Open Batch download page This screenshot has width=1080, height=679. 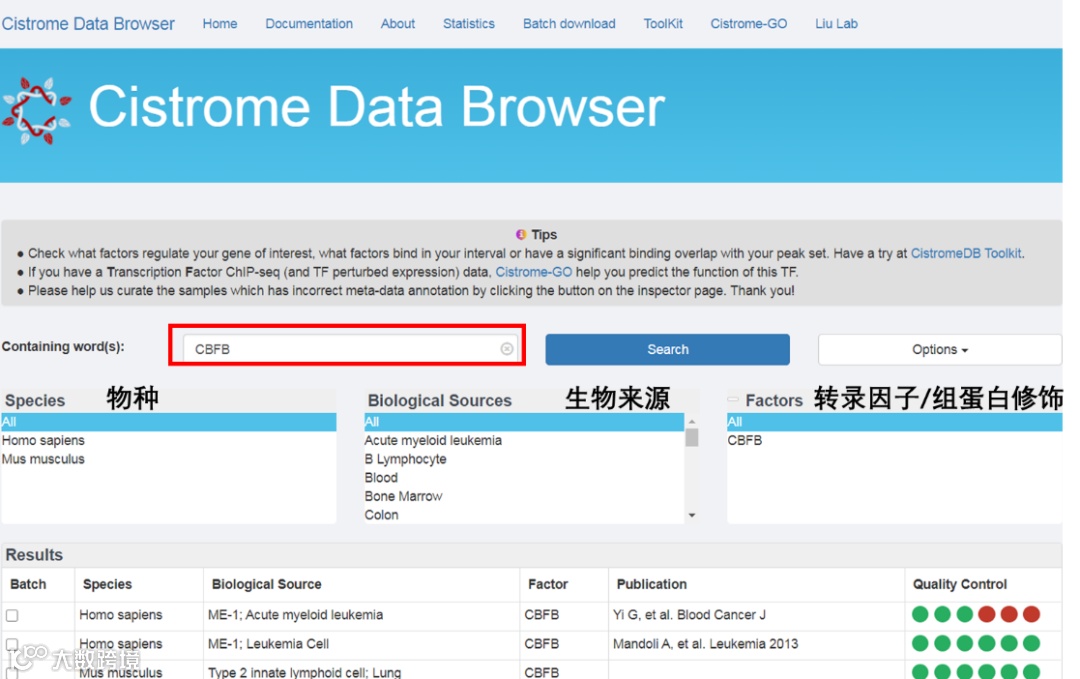(569, 23)
